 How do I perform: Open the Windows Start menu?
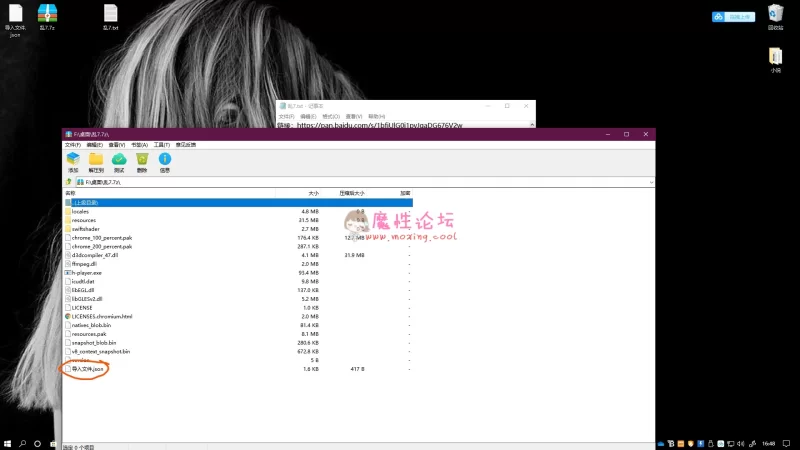click(x=7, y=444)
